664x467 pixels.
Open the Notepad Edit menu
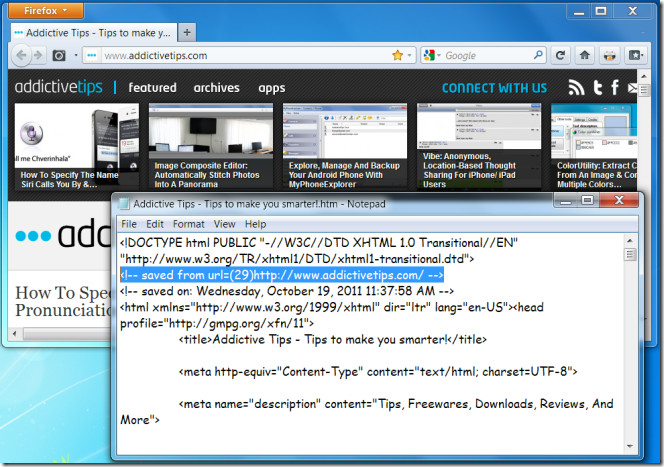[155, 224]
